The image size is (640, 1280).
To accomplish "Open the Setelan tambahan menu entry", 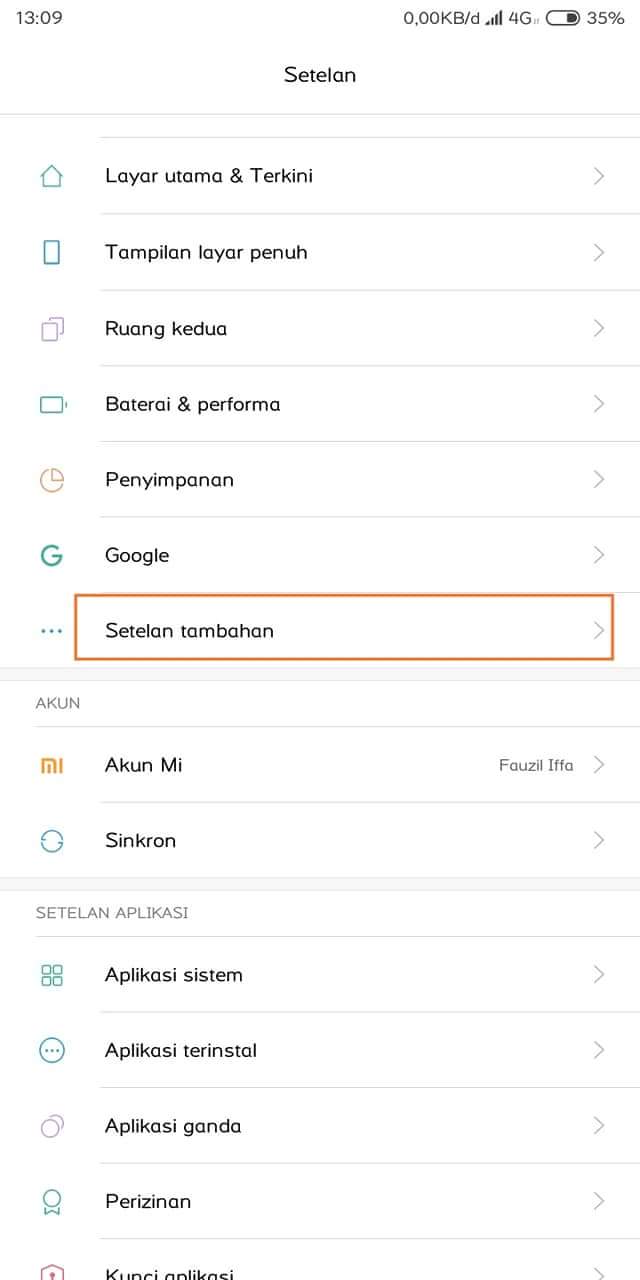I will (189, 631).
